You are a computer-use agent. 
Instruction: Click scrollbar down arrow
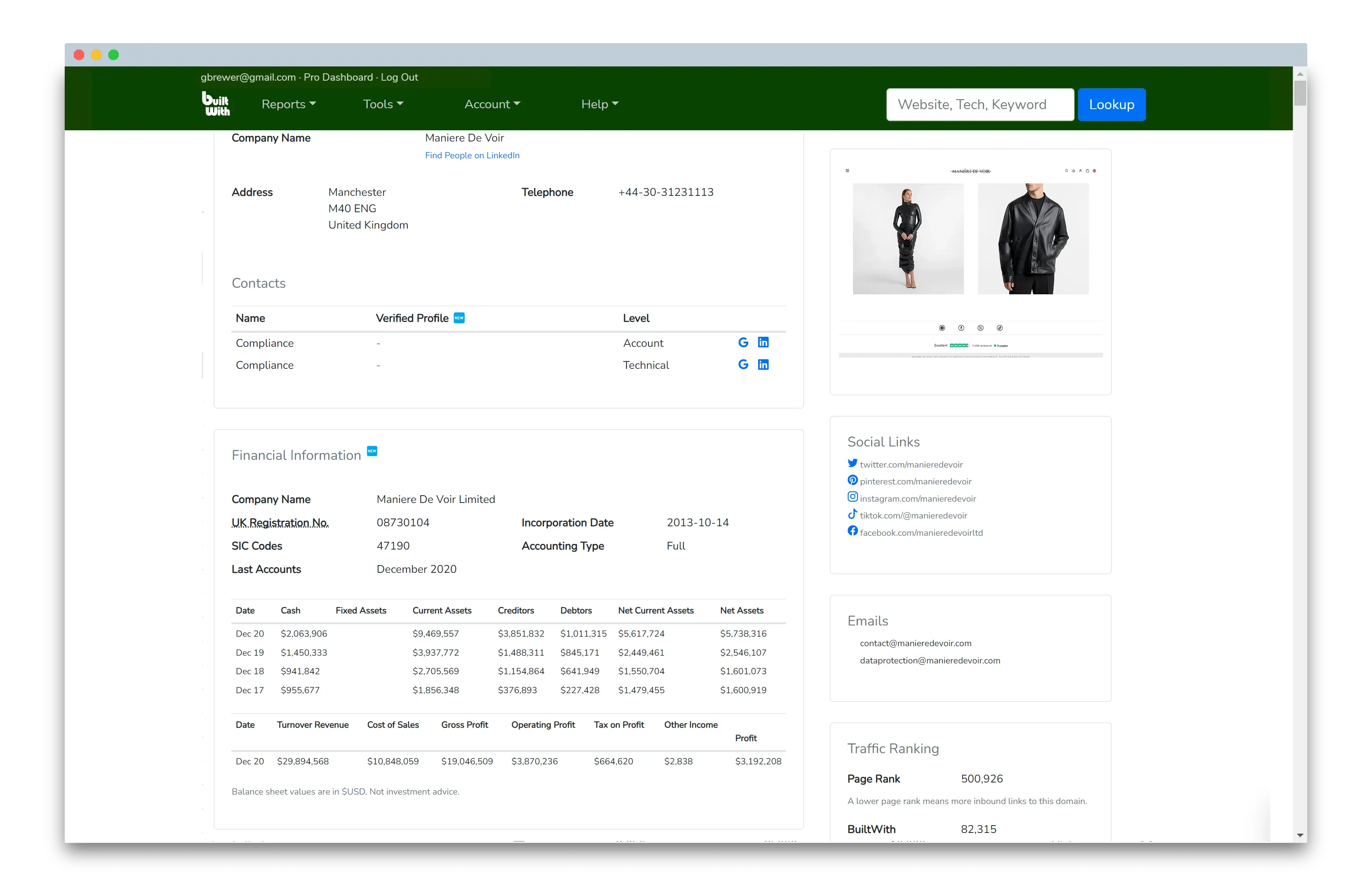(x=1300, y=836)
